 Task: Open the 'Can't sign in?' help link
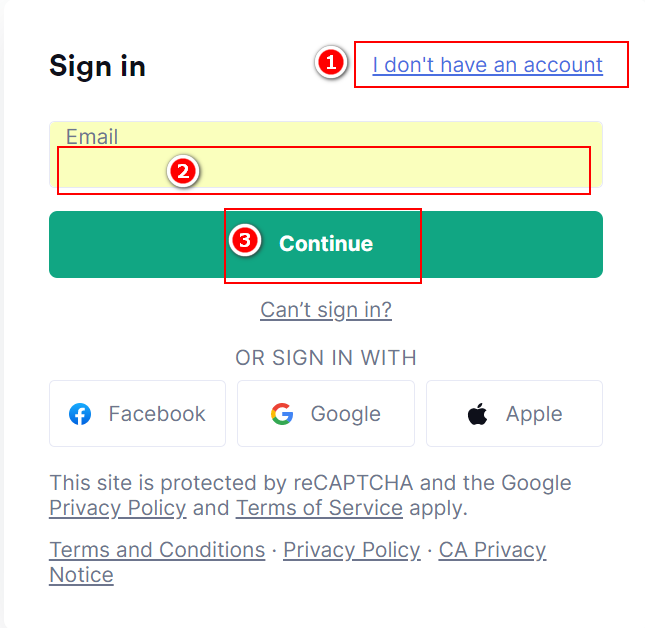326,310
